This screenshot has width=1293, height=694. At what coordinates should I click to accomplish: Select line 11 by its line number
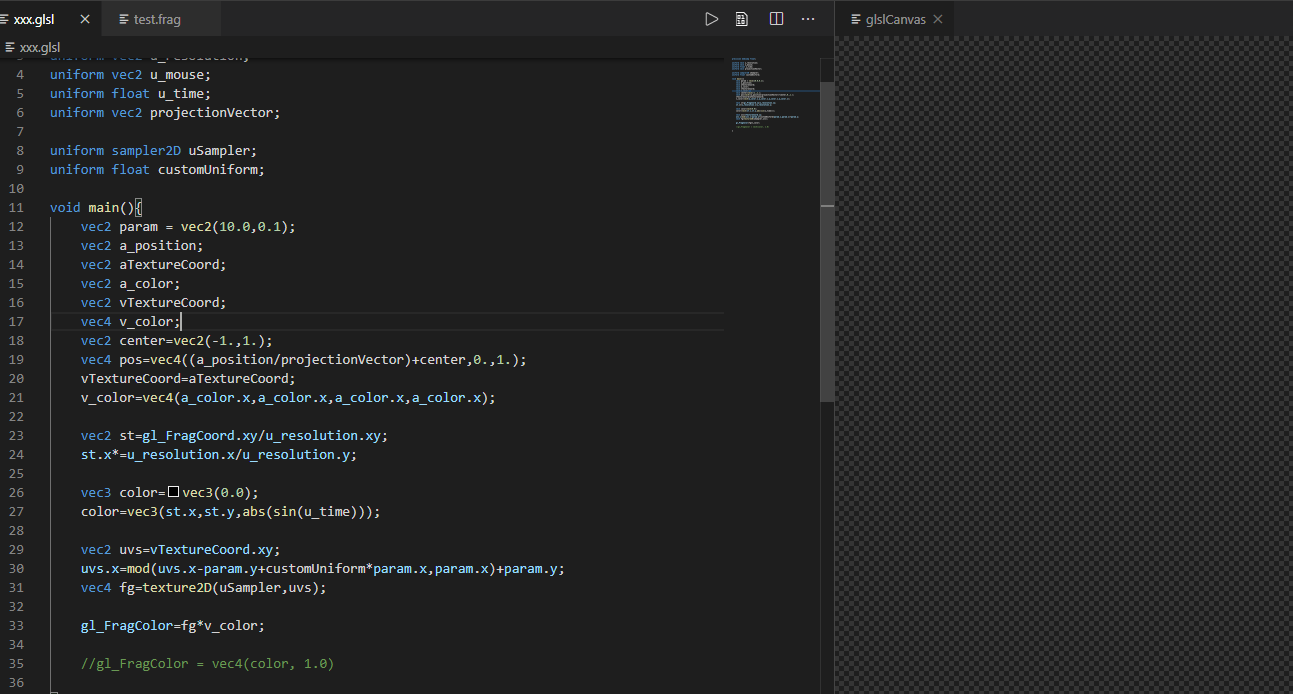pyautogui.click(x=16, y=208)
